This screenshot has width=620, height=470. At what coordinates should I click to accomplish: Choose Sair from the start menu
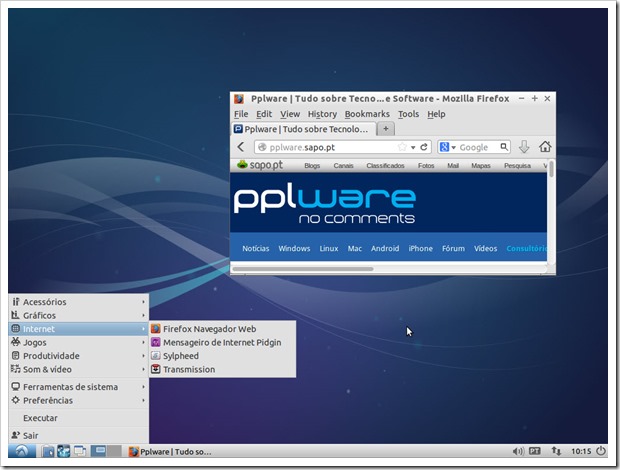tap(78, 436)
